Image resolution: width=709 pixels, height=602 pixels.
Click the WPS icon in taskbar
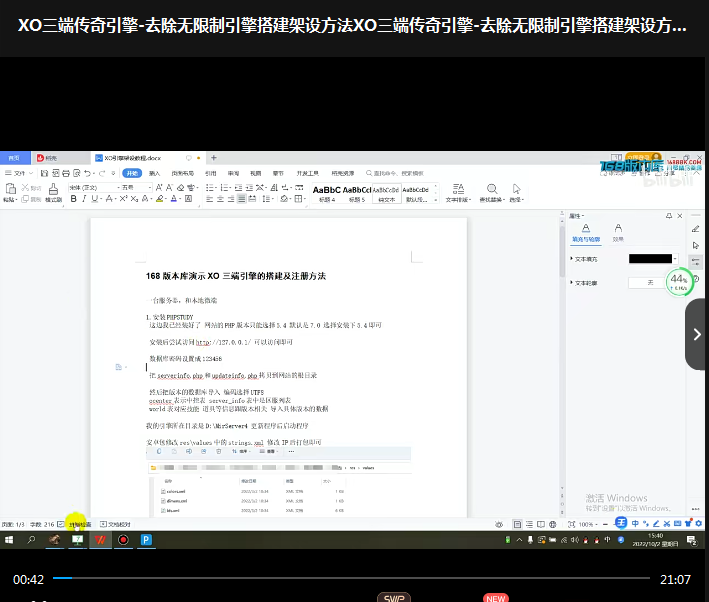pos(100,540)
